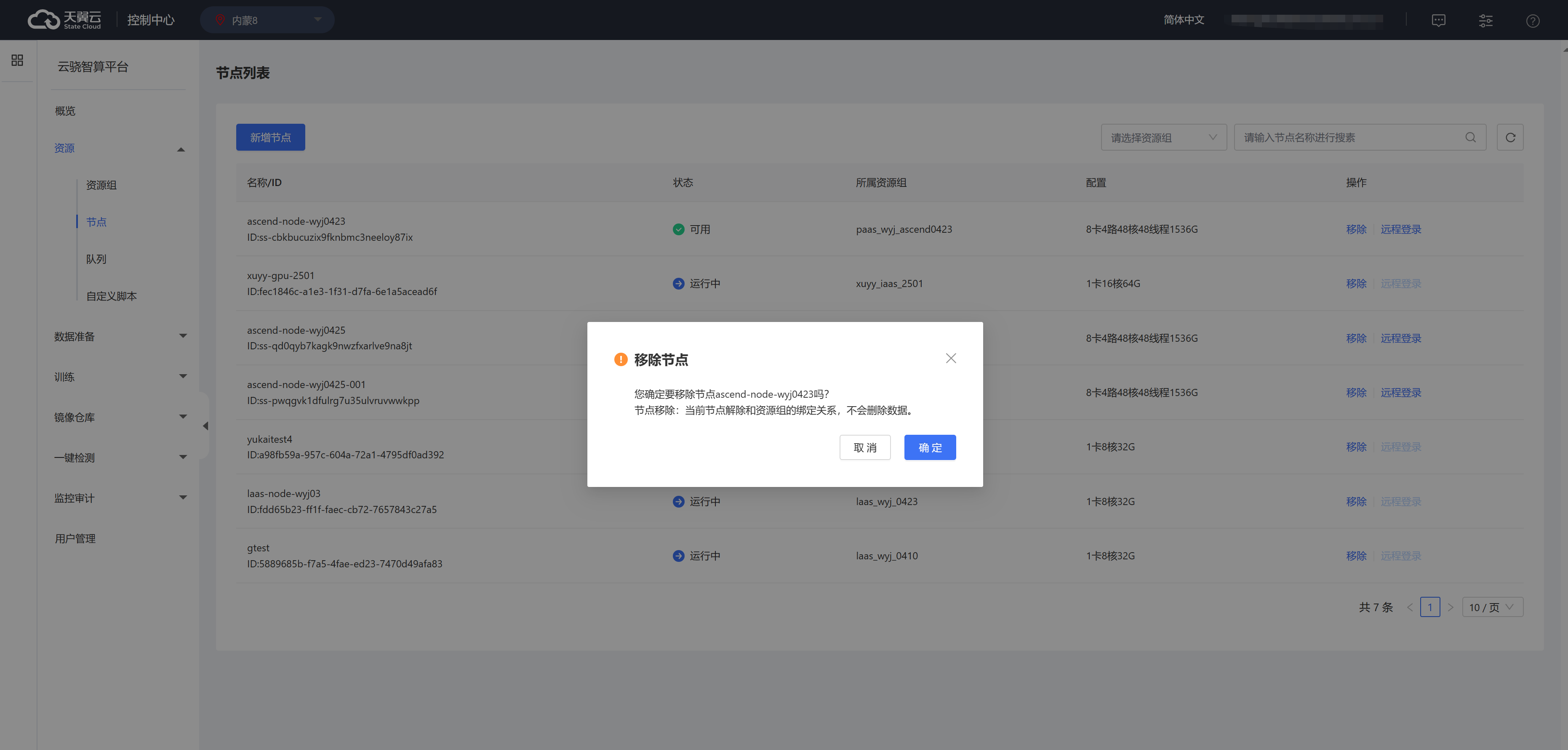Viewport: 1568px width, 750px height.
Task: Click 运行中 status icon for gtest
Action: (678, 556)
